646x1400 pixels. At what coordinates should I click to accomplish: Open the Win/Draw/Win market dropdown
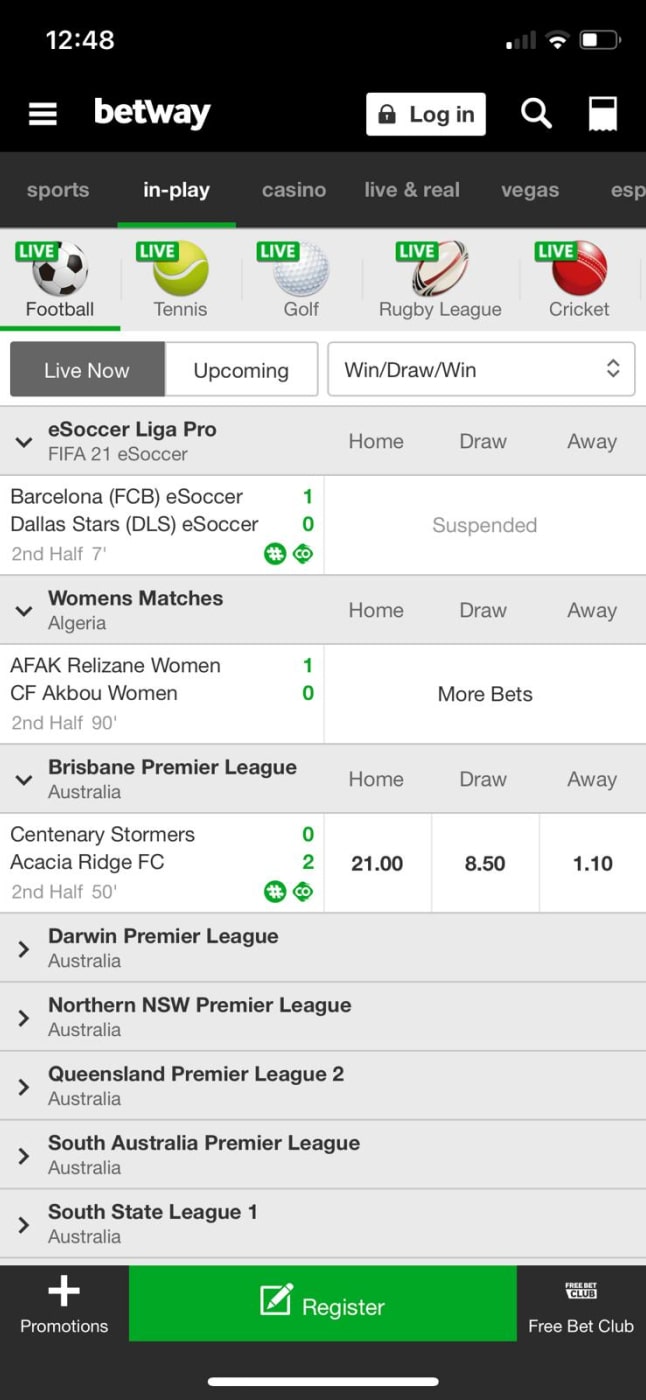(482, 370)
